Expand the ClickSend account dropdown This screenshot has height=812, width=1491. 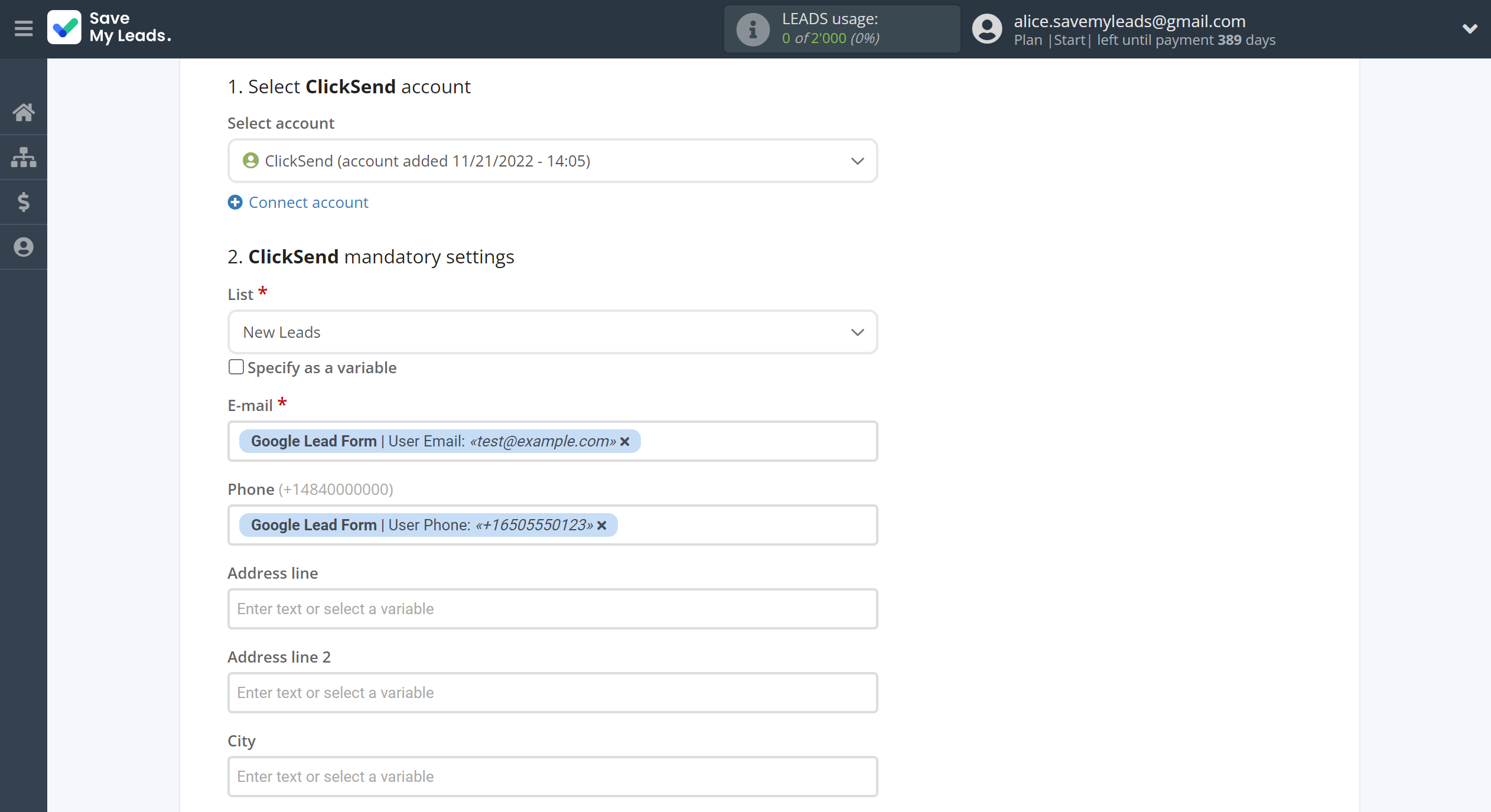click(x=857, y=160)
